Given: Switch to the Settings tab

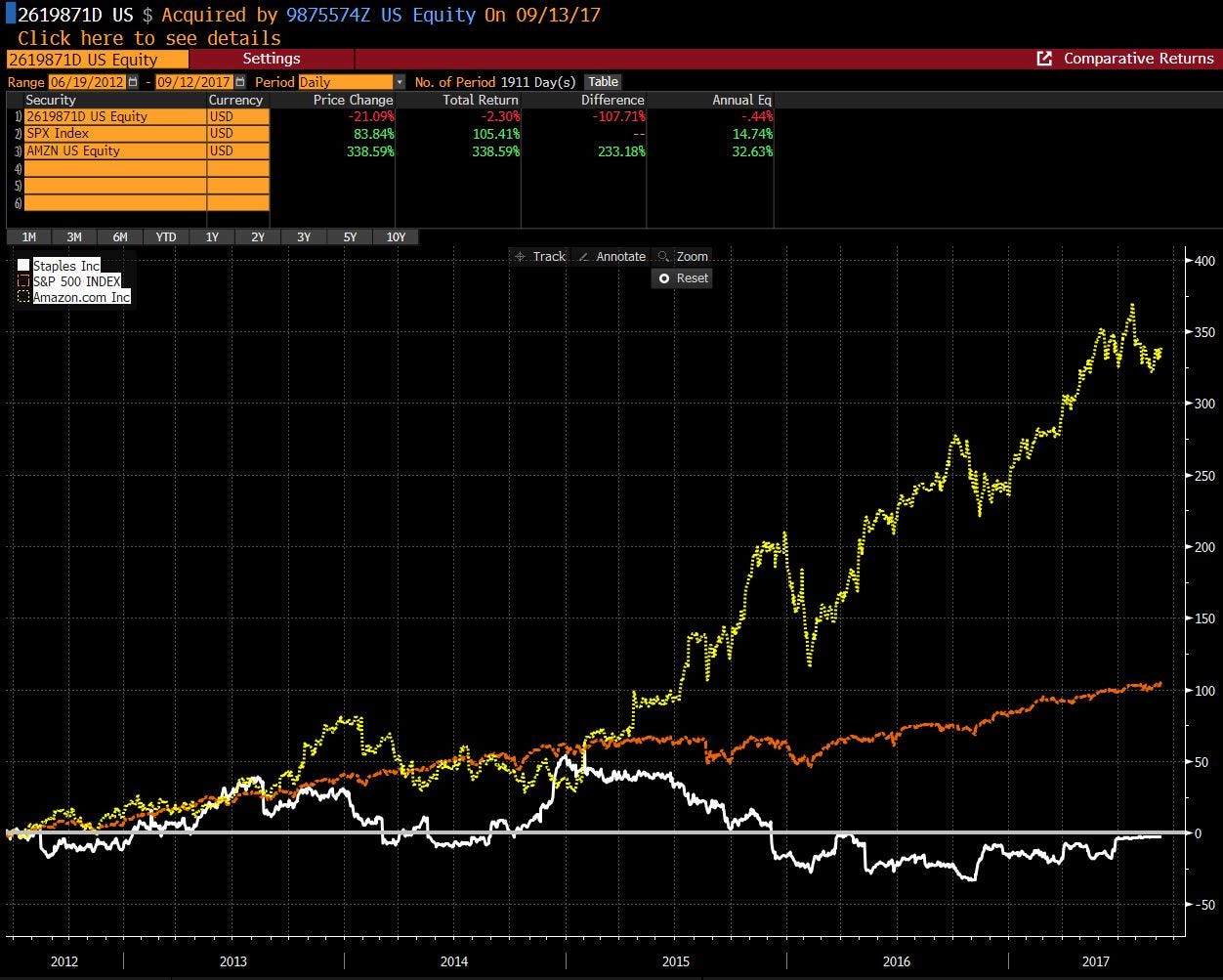Looking at the screenshot, I should click(x=271, y=59).
